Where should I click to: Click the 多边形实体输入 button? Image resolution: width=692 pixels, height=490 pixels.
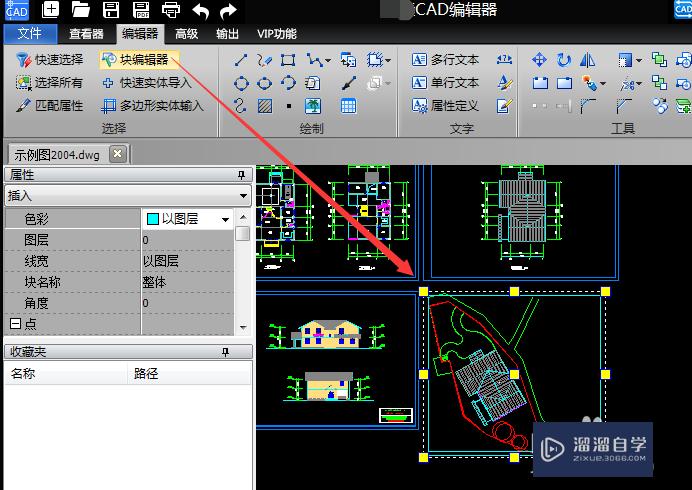tap(153, 106)
